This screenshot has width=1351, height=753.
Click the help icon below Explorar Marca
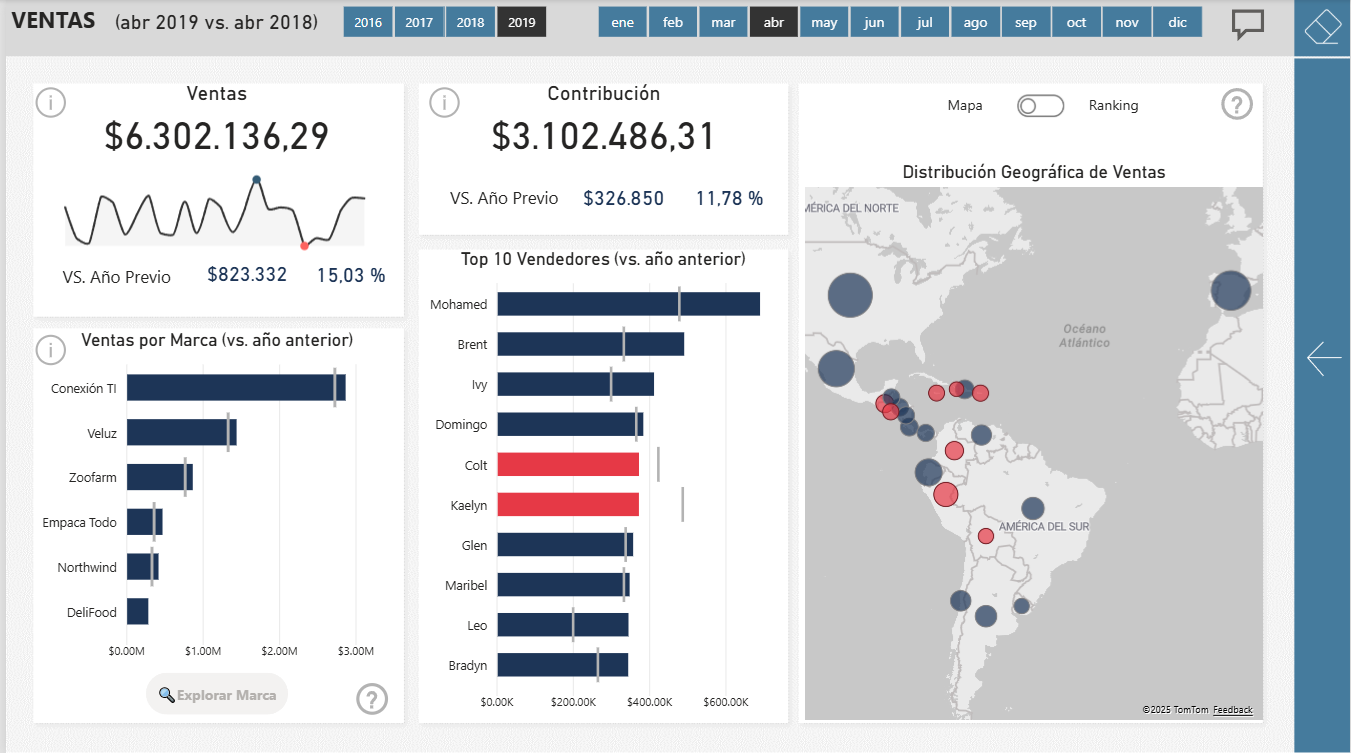[x=372, y=699]
